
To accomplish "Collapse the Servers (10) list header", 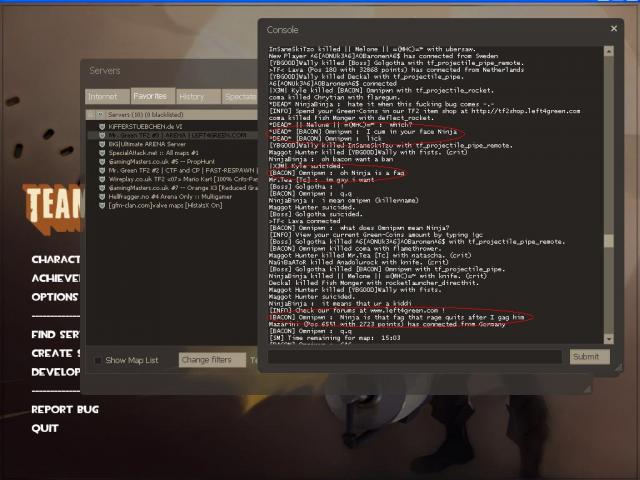I will tap(99, 115).
